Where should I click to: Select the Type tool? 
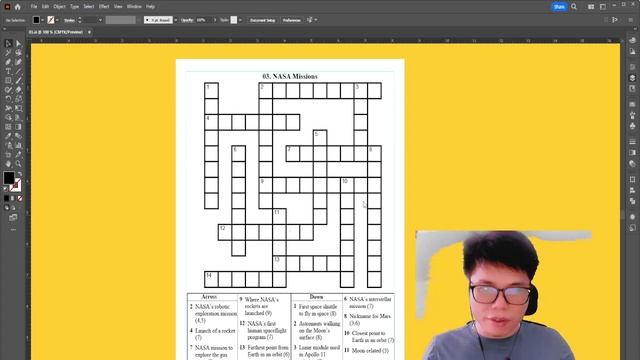8,71
